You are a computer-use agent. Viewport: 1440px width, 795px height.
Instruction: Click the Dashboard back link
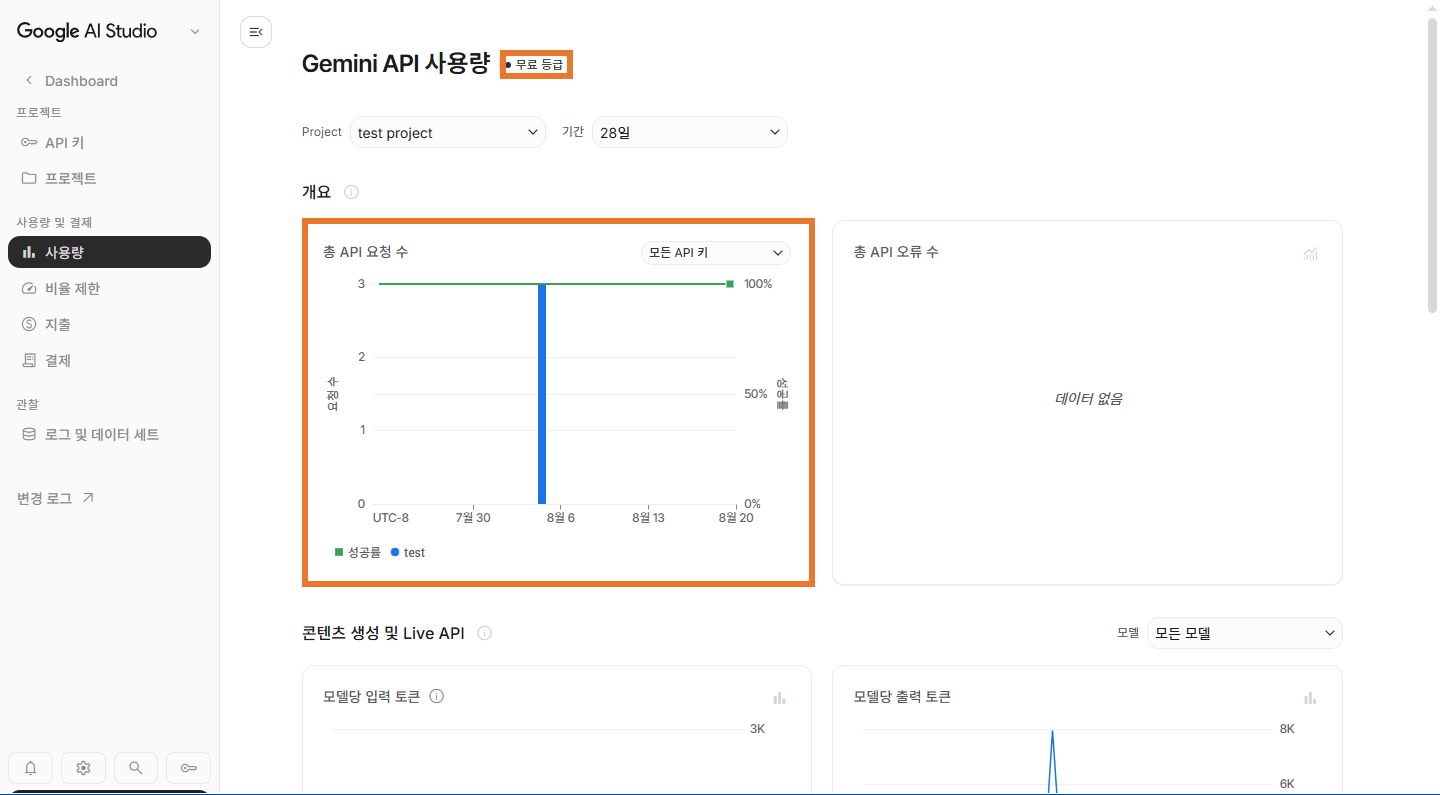(x=70, y=81)
